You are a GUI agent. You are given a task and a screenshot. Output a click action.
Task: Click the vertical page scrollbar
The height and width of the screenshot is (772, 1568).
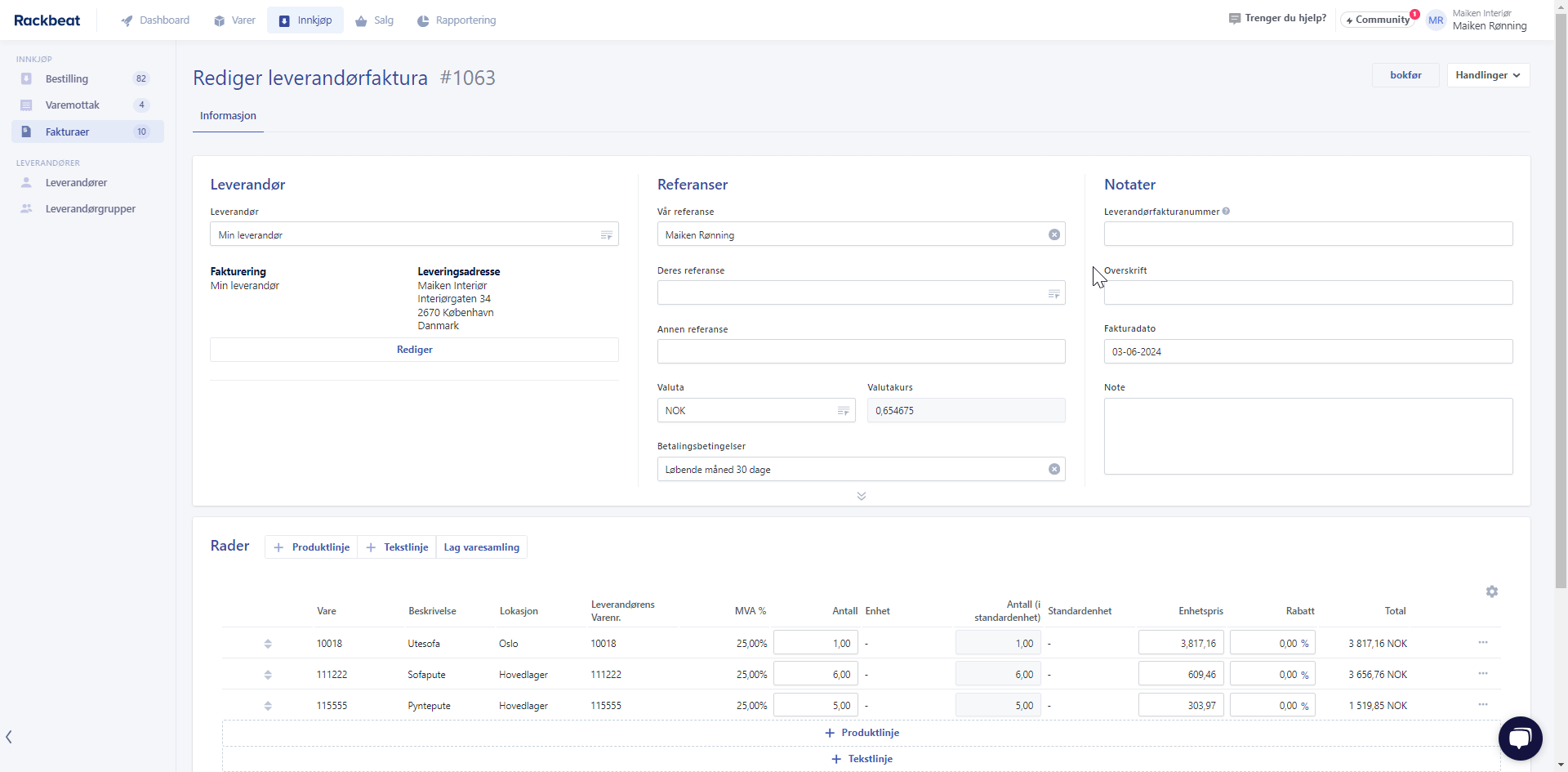click(1561, 302)
